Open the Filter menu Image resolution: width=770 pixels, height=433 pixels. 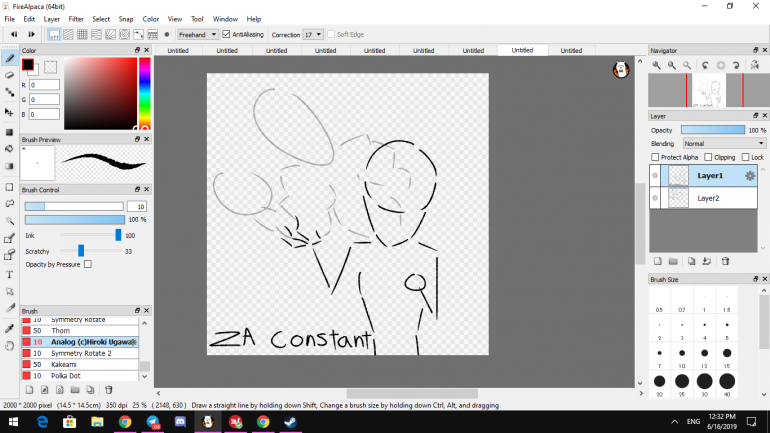tap(76, 19)
